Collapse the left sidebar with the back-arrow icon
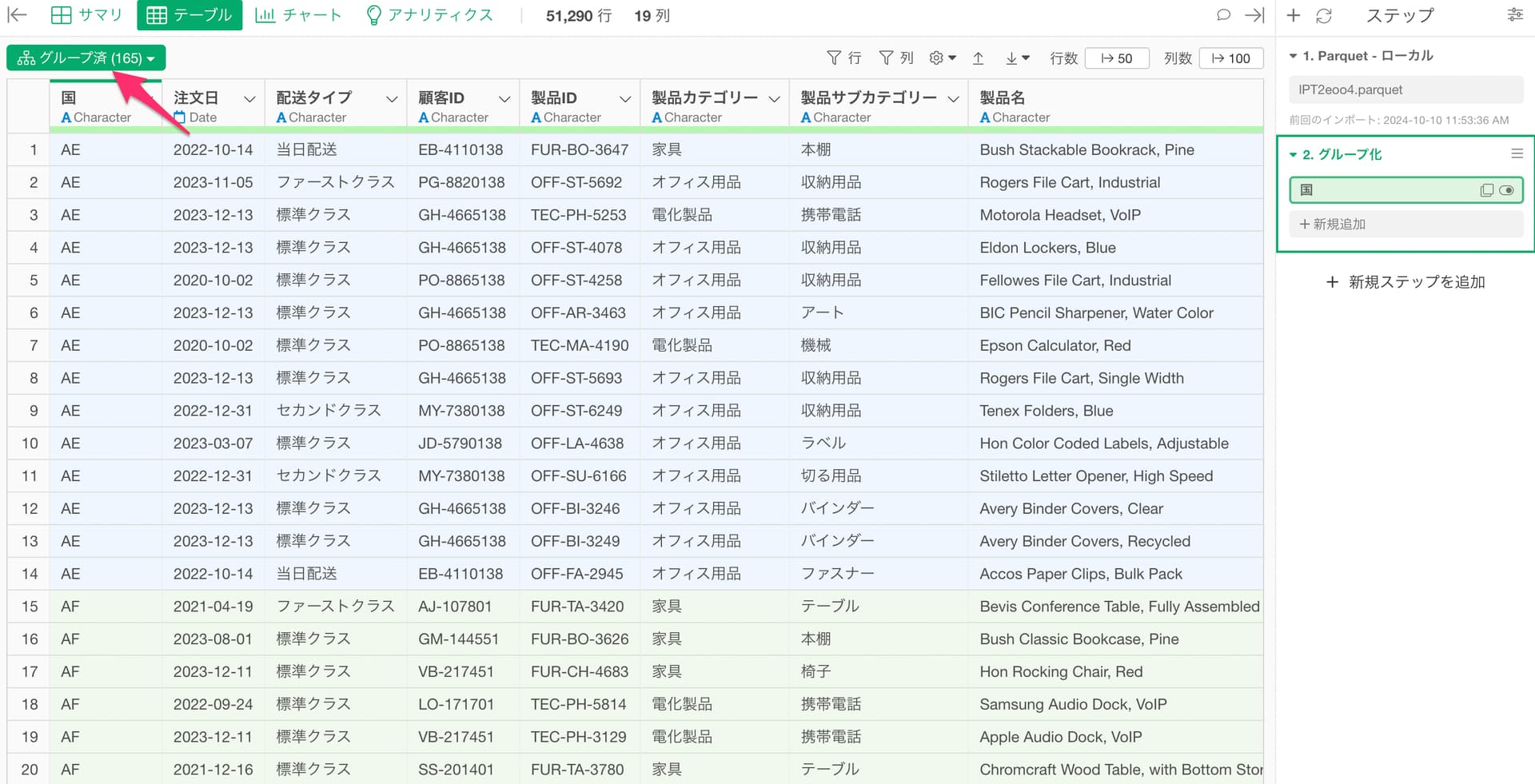 tap(17, 15)
